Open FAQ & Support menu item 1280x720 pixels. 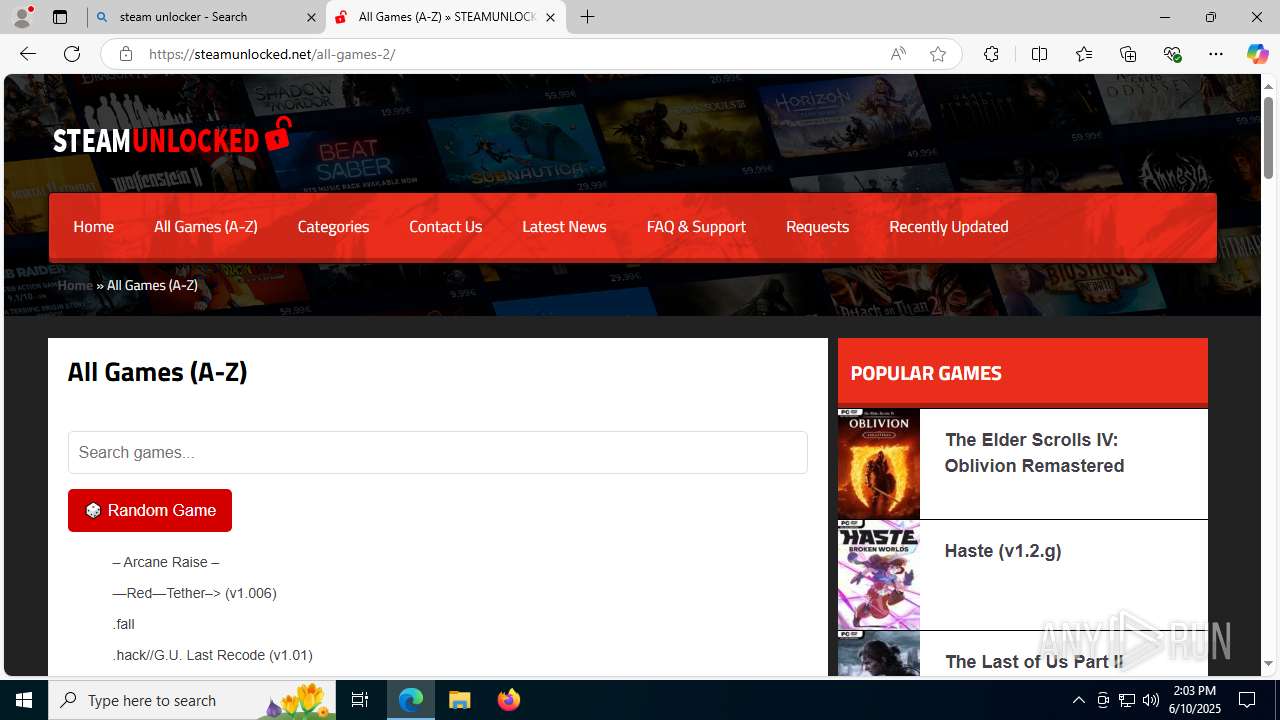pyautogui.click(x=696, y=226)
